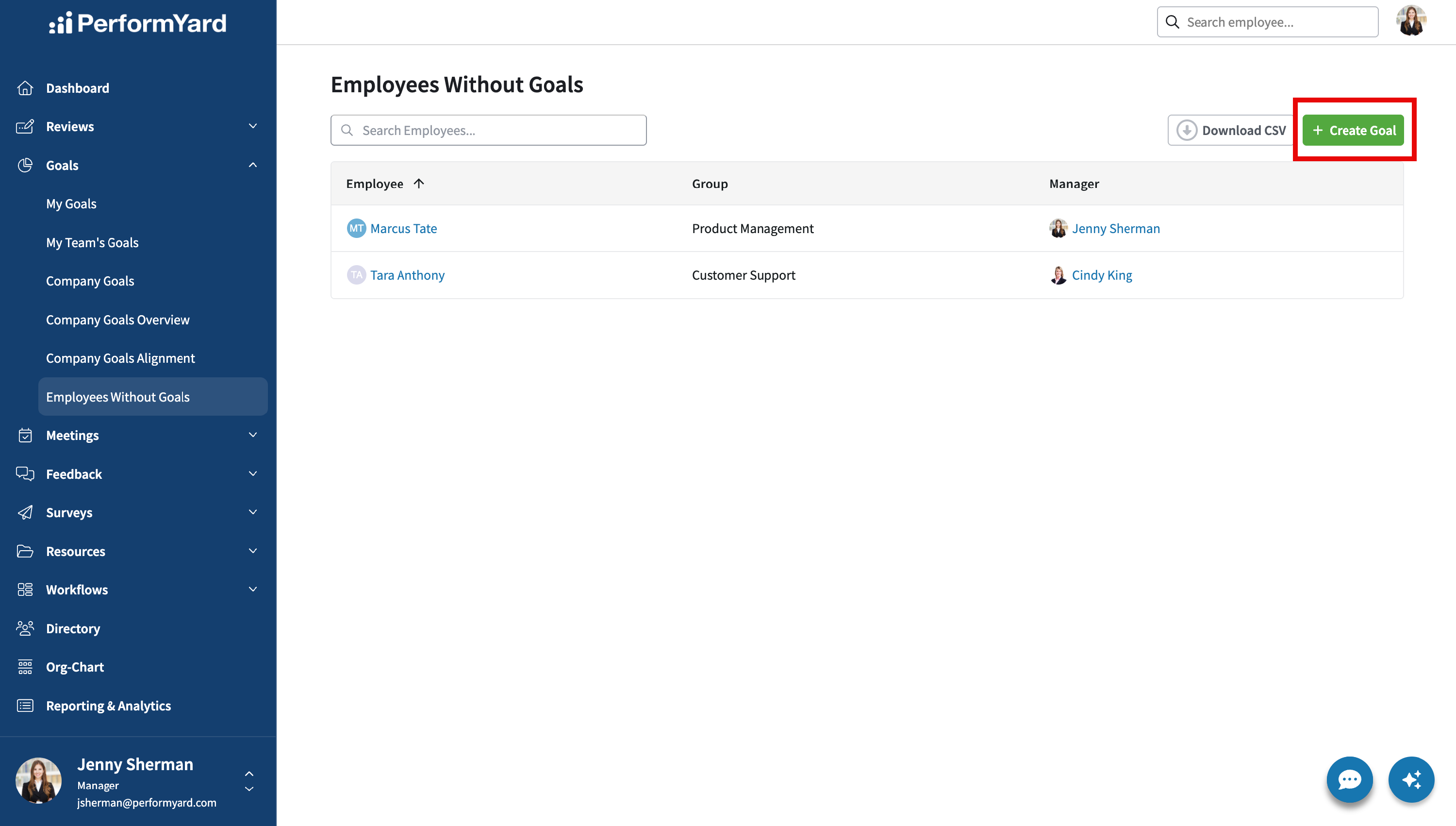Click the Surveys paper plane icon
The width and height of the screenshot is (1456, 826).
(x=25, y=512)
